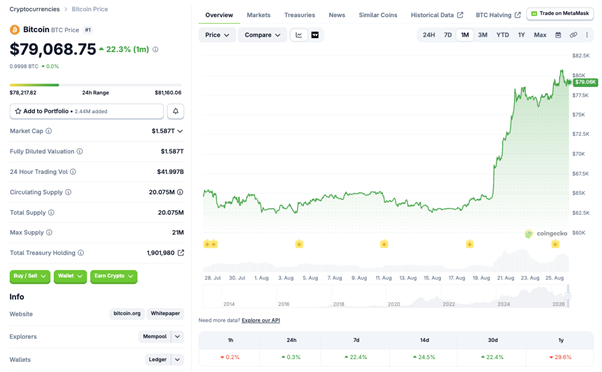602x372 pixels.
Task: Switch to the Markets tab
Action: (258, 15)
